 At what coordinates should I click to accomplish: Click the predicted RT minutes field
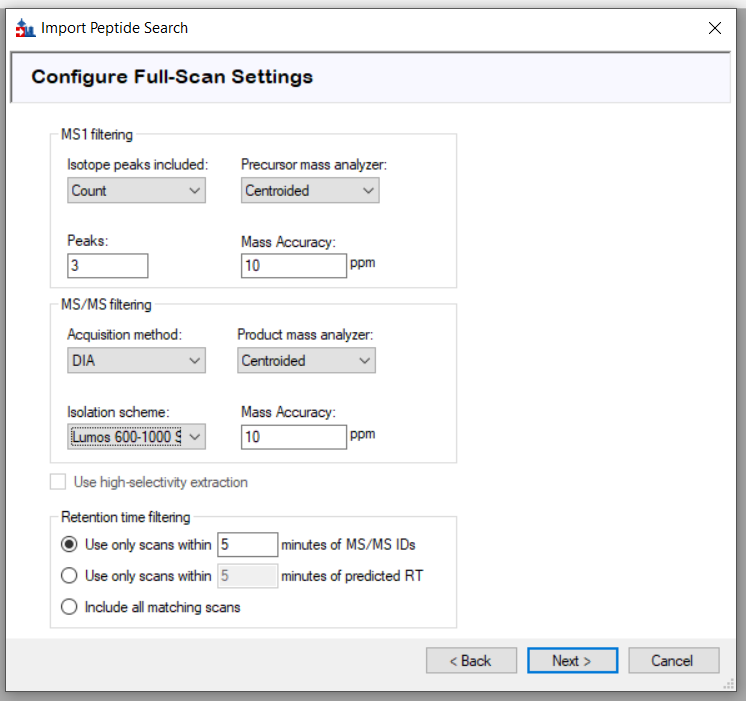pyautogui.click(x=246, y=576)
